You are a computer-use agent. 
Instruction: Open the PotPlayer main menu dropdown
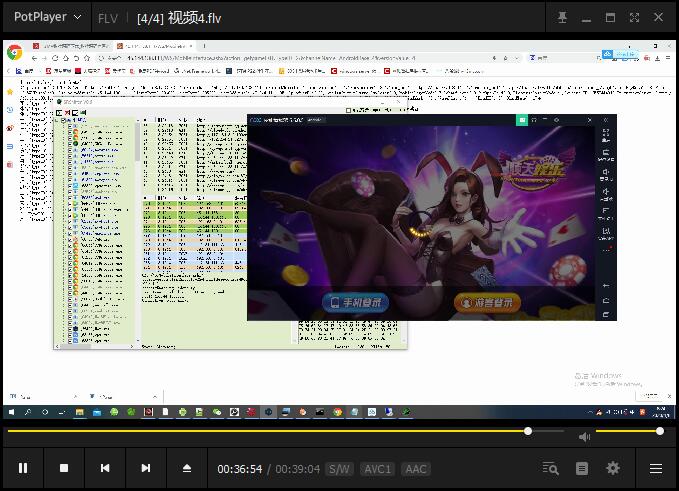47,17
